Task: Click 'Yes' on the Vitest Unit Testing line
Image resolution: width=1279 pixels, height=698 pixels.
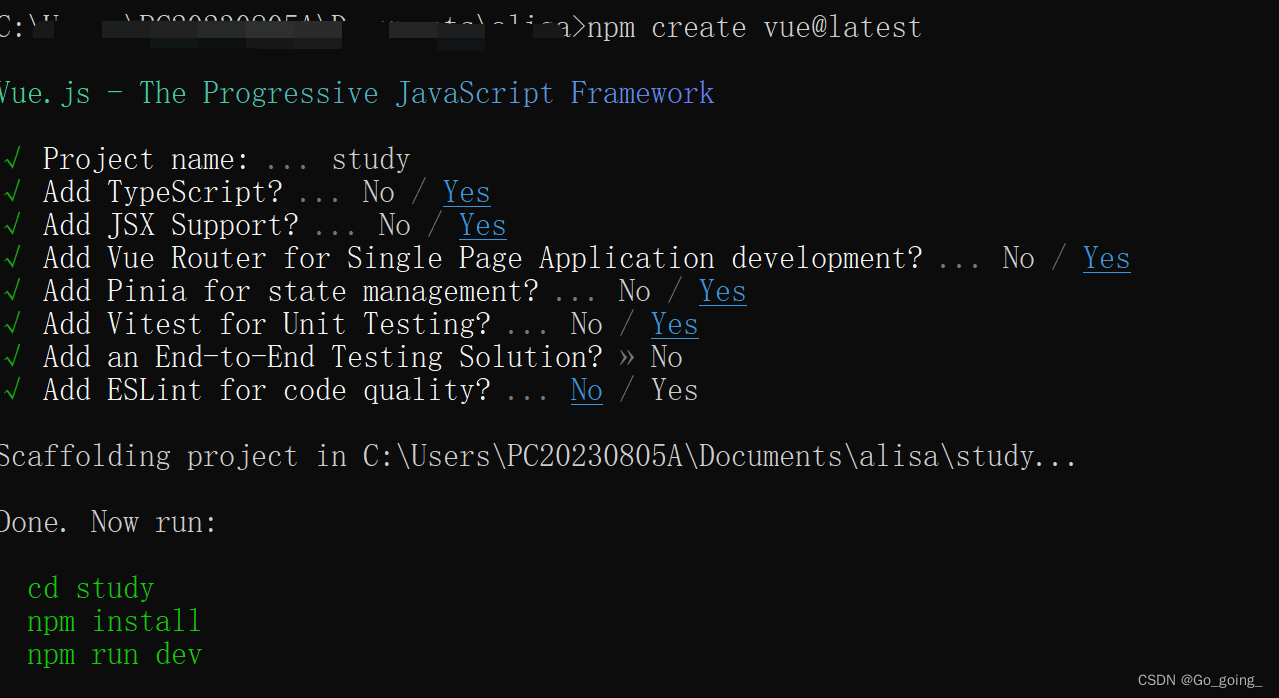Action: coord(675,324)
